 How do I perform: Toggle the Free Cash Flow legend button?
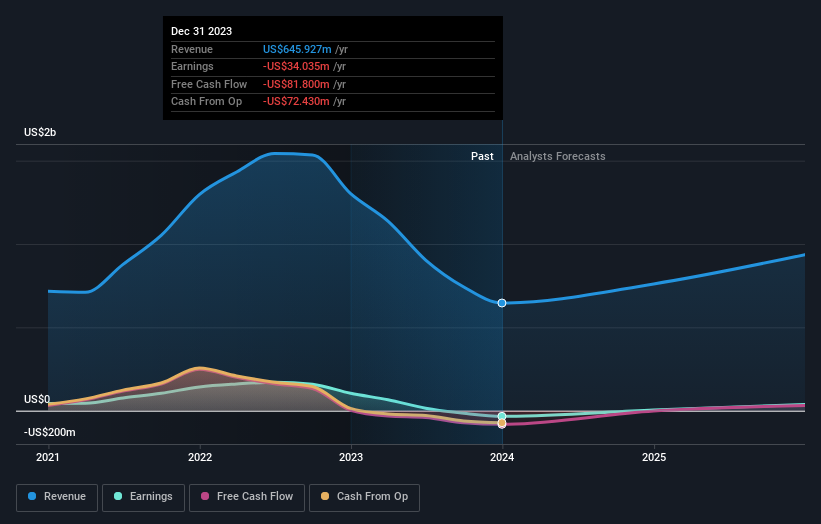pos(247,497)
